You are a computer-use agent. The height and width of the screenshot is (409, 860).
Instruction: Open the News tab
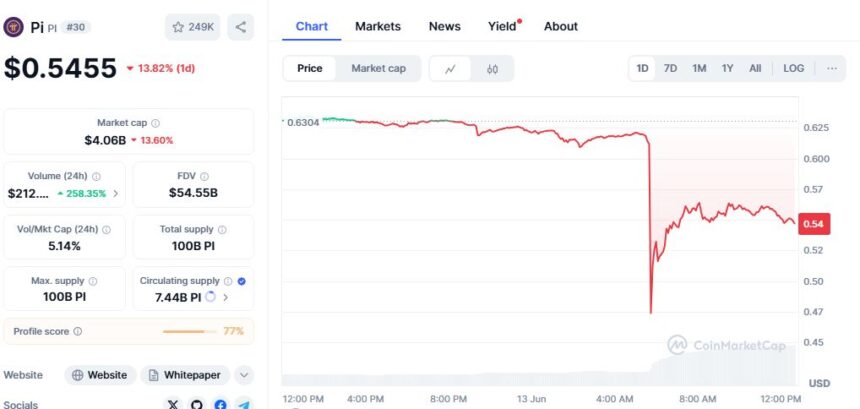pos(444,26)
